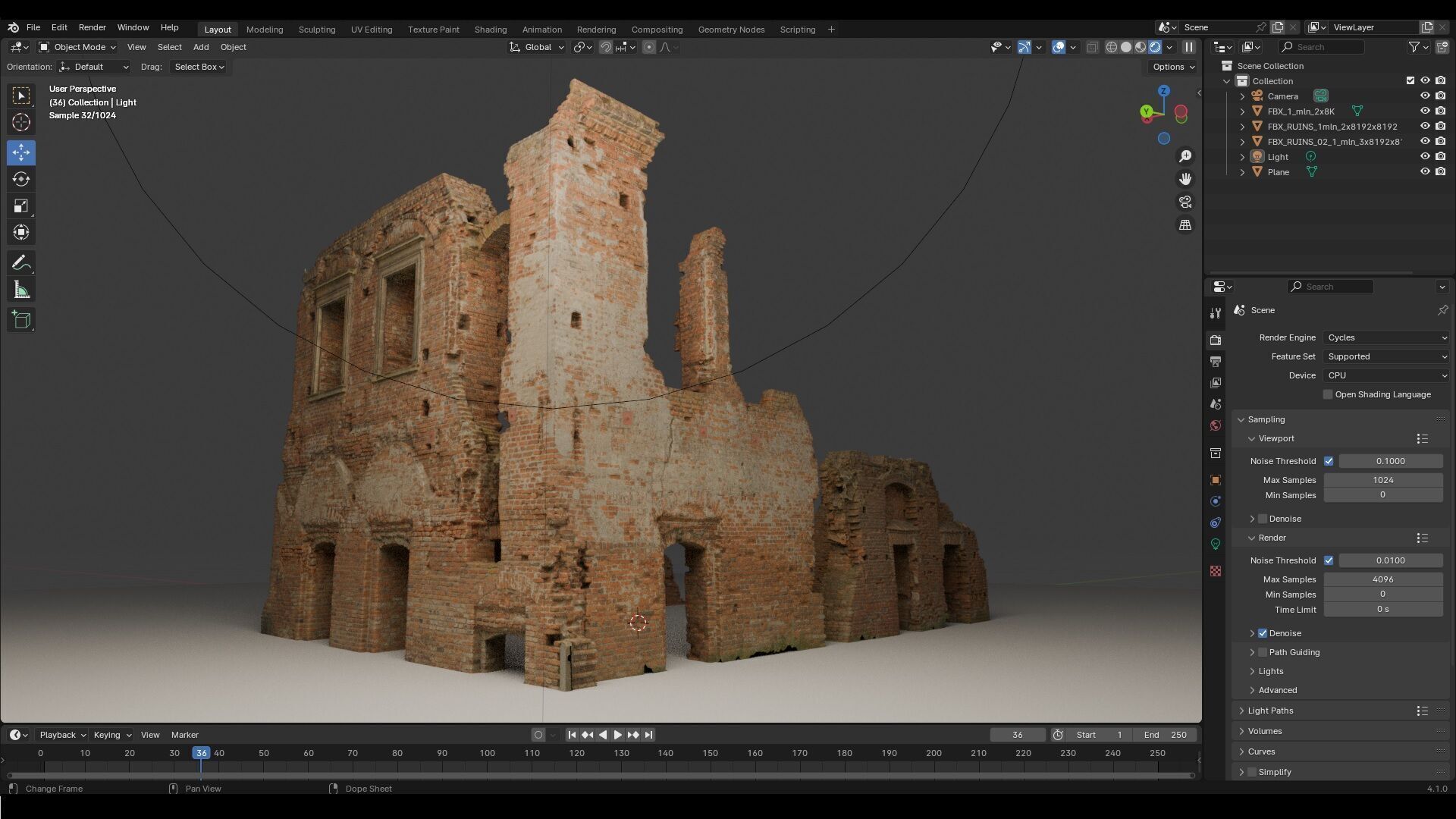The height and width of the screenshot is (819, 1456).
Task: Switch to the Shading workspace tab
Action: tap(490, 30)
